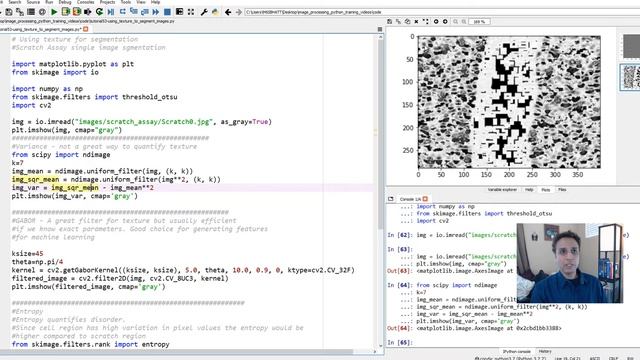Select the second plot thumbnail

point(630,77)
